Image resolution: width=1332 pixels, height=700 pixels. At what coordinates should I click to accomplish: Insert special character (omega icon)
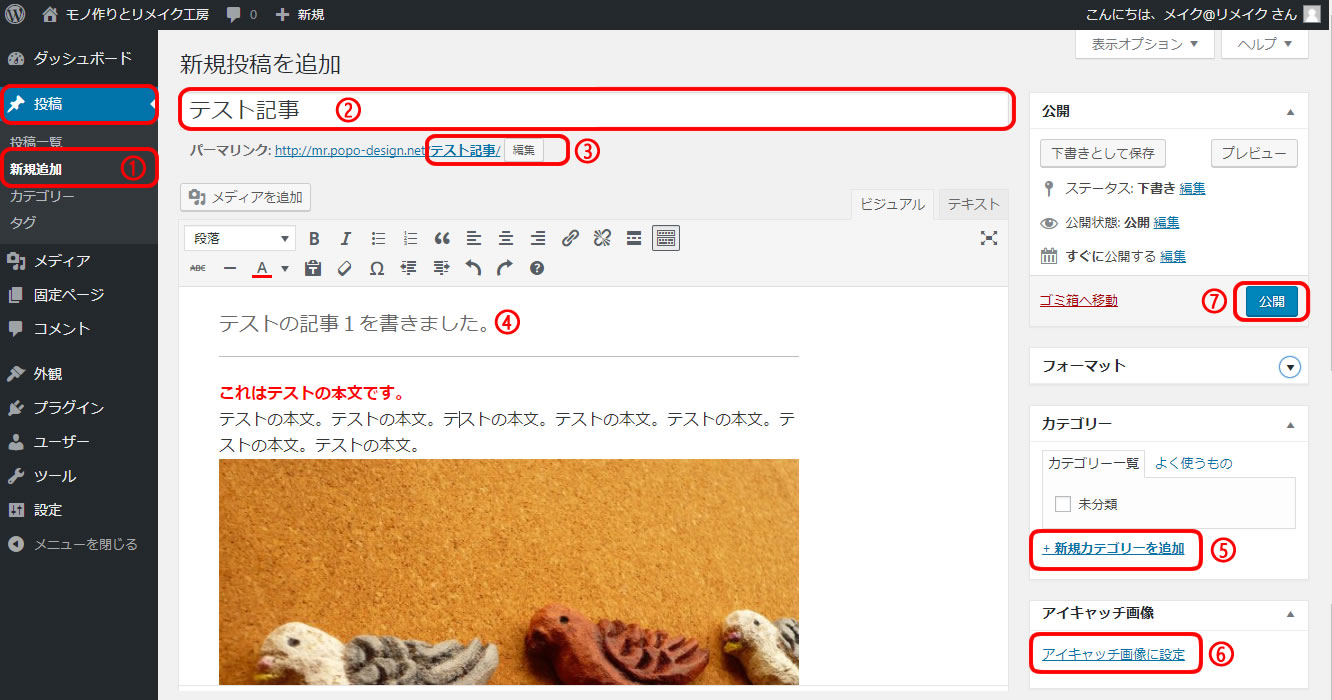(x=377, y=268)
